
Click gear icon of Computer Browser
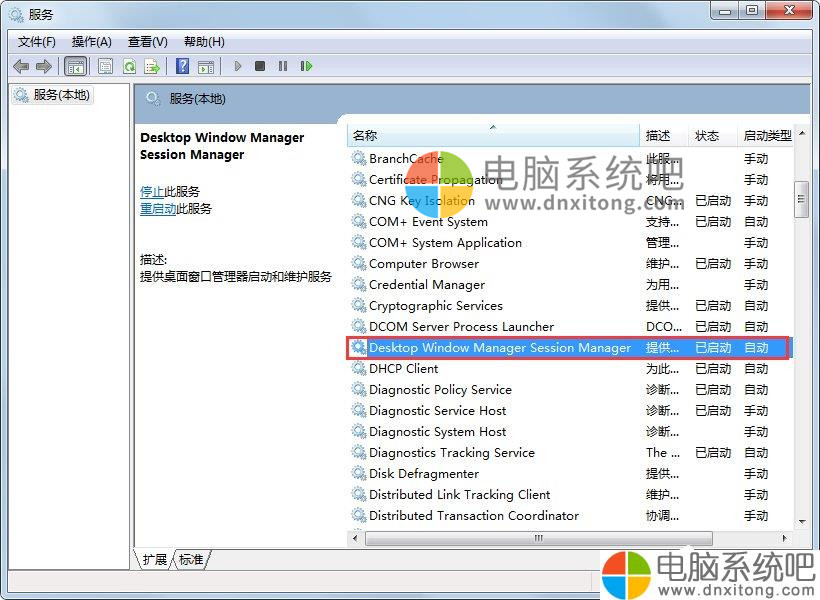pos(359,263)
